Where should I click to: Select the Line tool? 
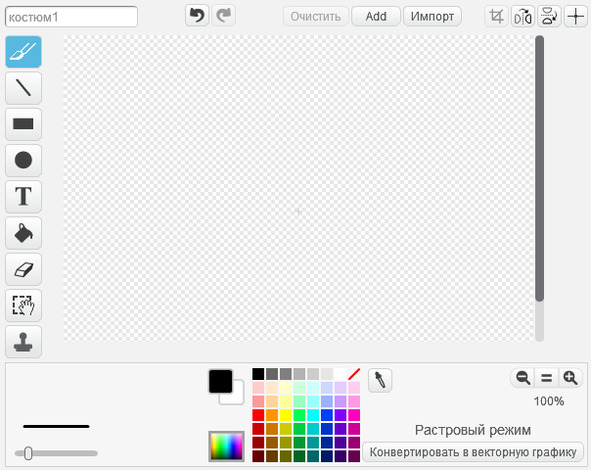[x=23, y=88]
